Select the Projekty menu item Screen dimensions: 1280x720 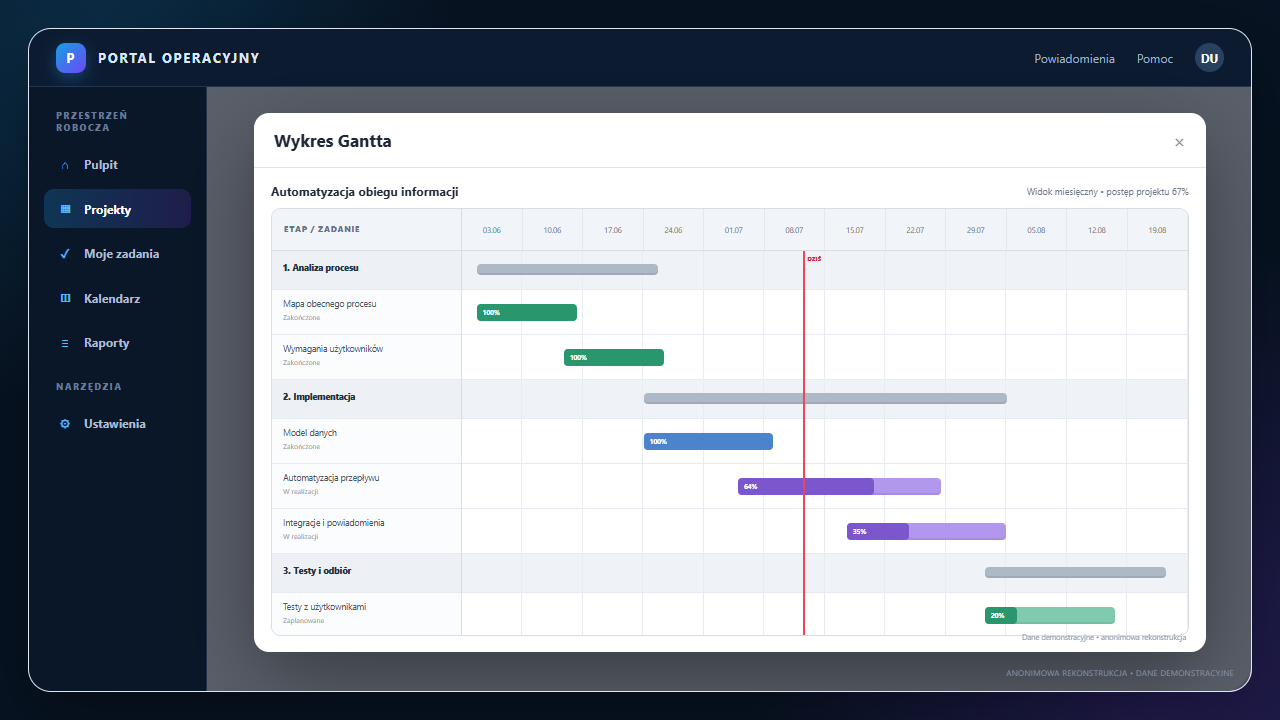tap(117, 209)
